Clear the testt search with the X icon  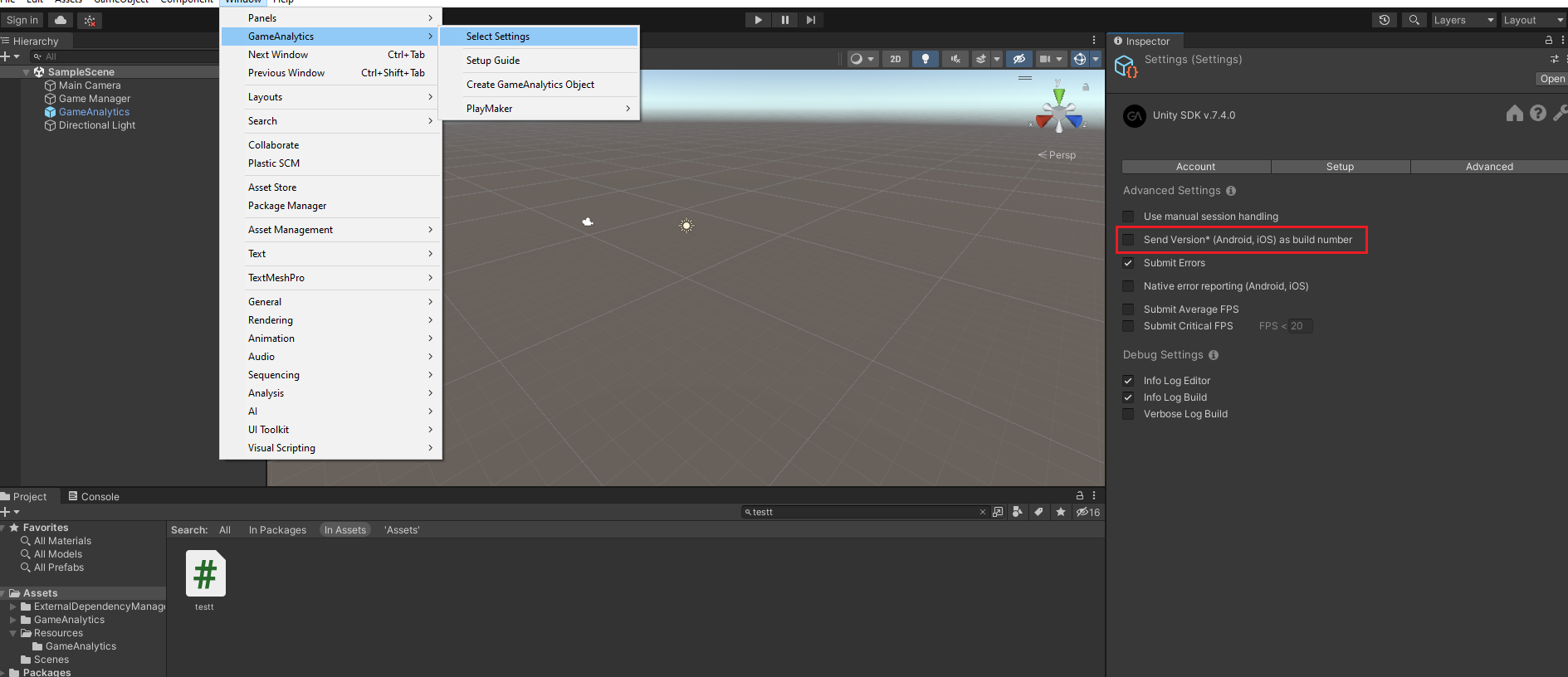(x=983, y=512)
